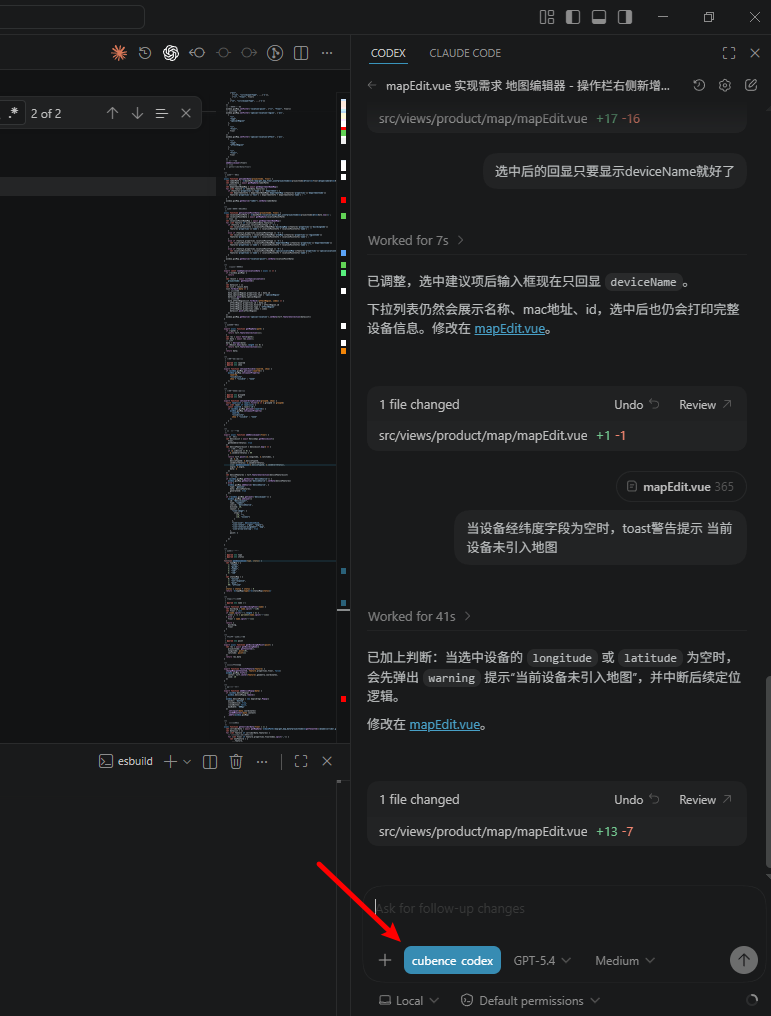771x1016 pixels.
Task: Click the '选中后的回显只要显示deviceName就好了' message
Action: pyautogui.click(x=615, y=172)
